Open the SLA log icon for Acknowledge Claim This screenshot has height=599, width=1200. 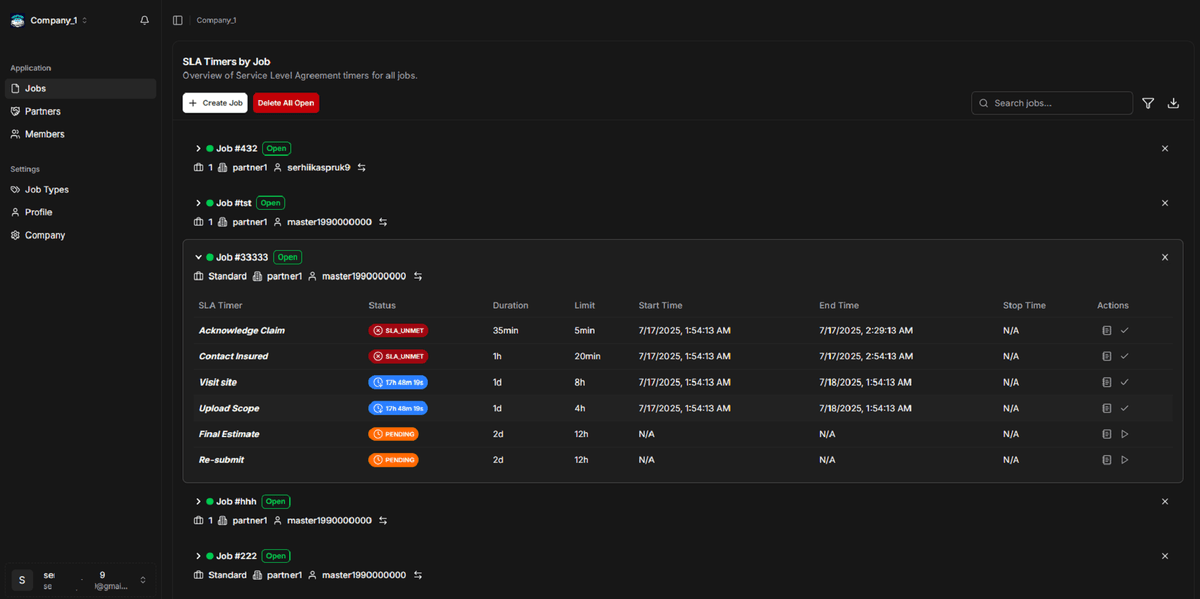pyautogui.click(x=1106, y=330)
